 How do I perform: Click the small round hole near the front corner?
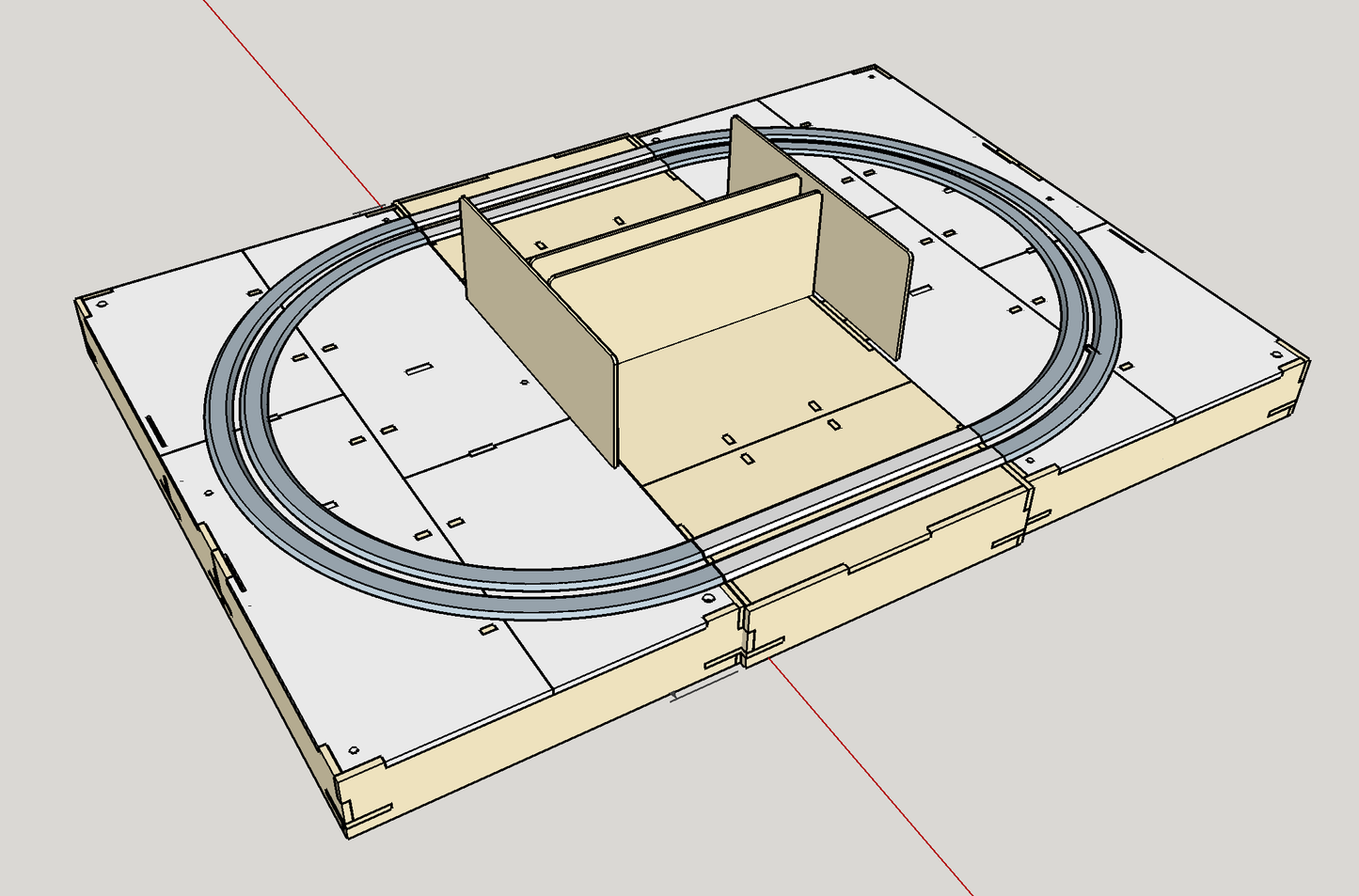point(355,749)
